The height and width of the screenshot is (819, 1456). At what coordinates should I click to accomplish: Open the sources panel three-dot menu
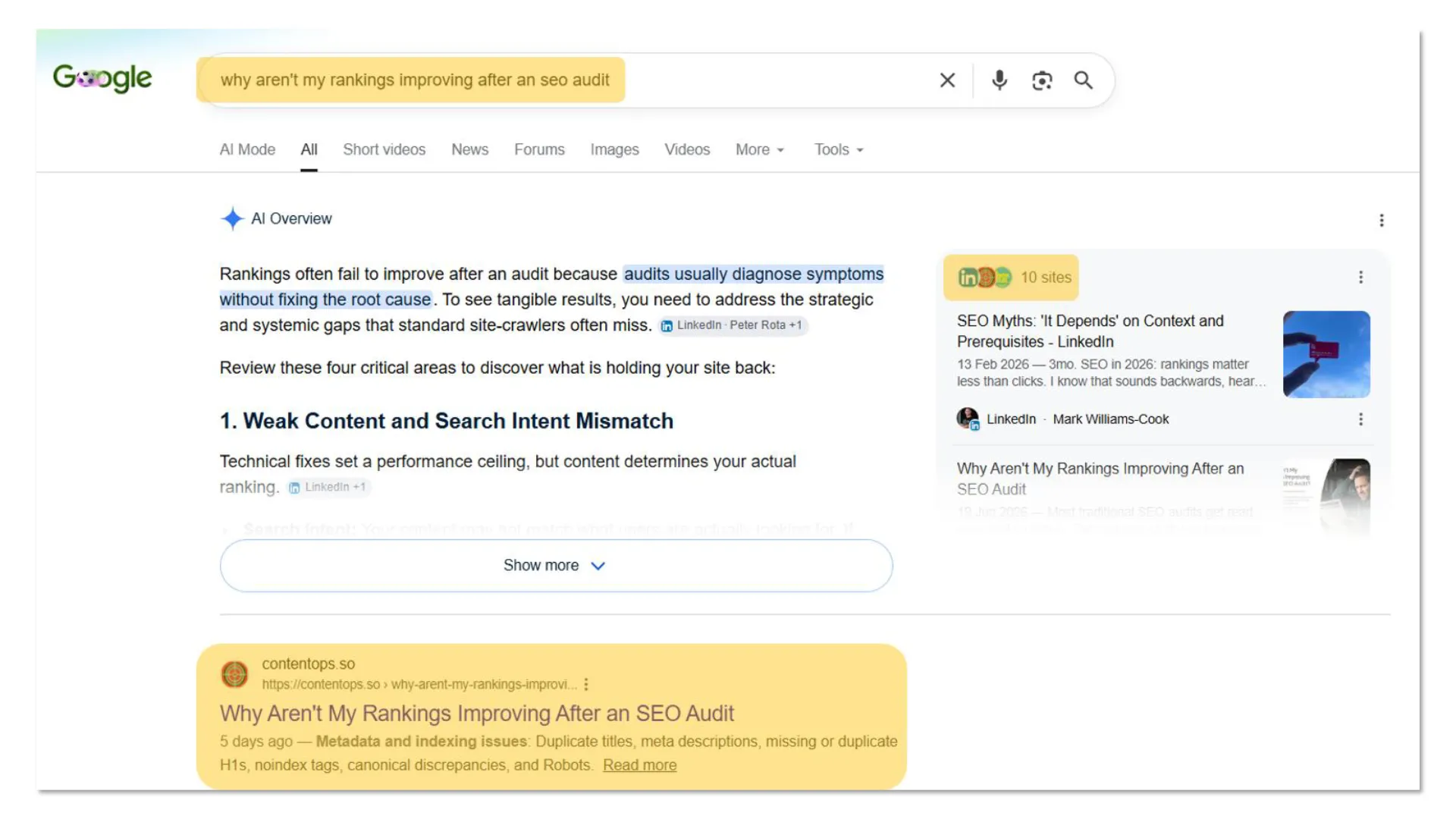[1360, 278]
